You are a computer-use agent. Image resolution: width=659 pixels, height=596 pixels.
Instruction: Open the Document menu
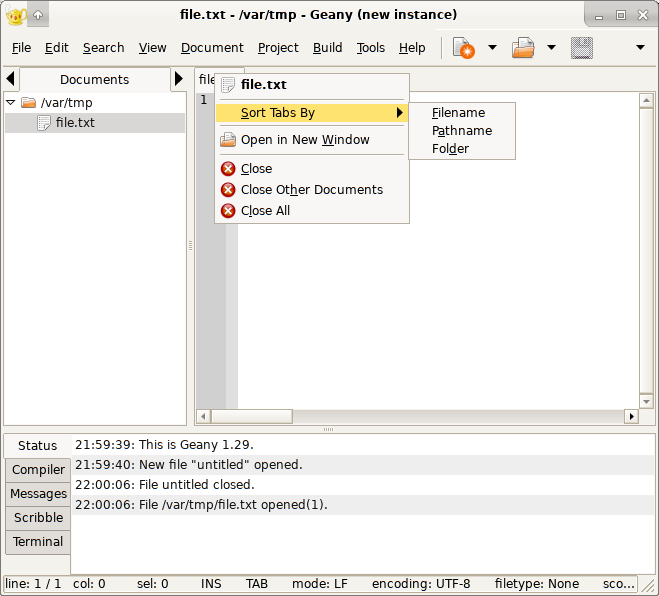(212, 48)
